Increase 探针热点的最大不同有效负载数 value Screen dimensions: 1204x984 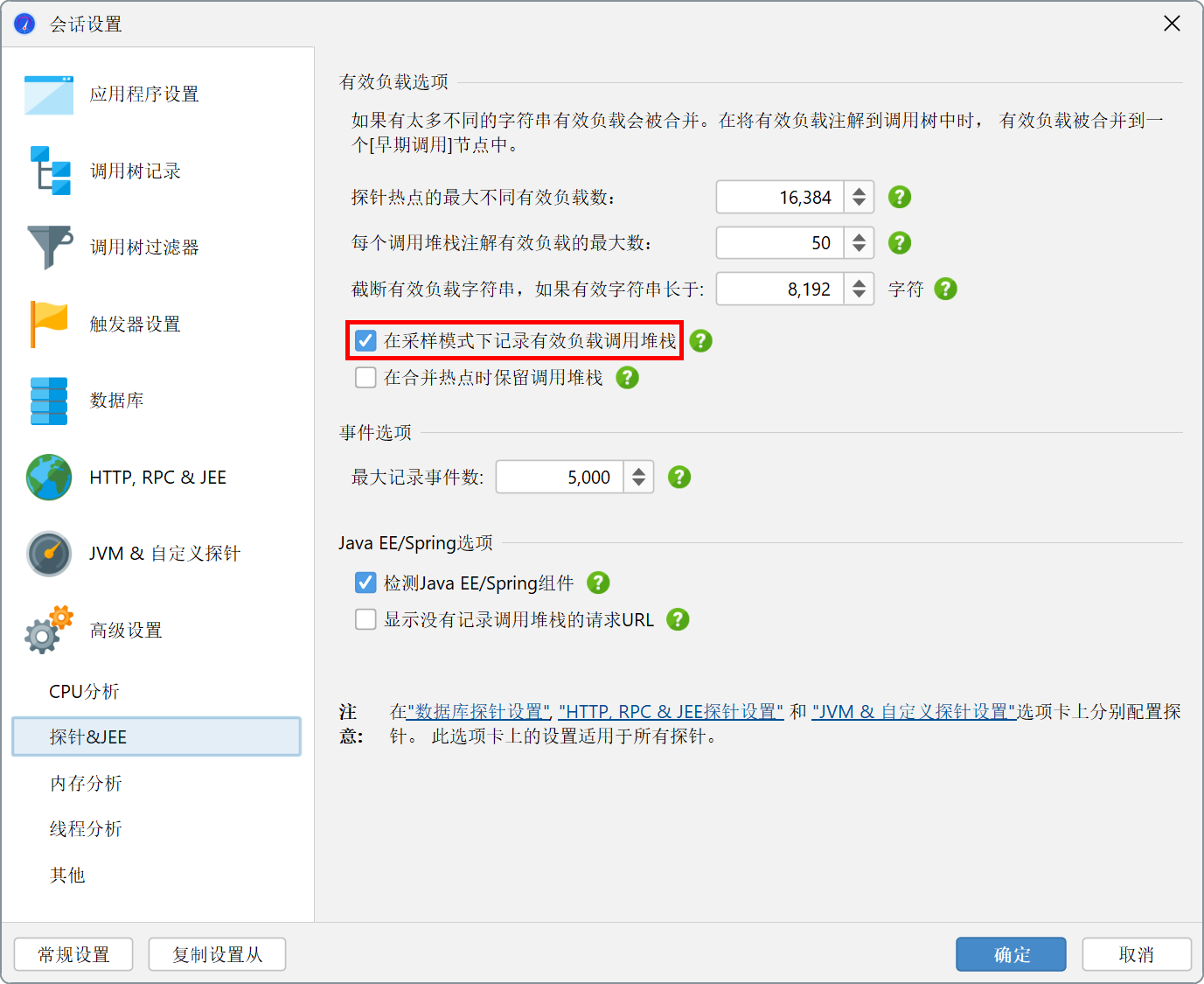point(860,190)
